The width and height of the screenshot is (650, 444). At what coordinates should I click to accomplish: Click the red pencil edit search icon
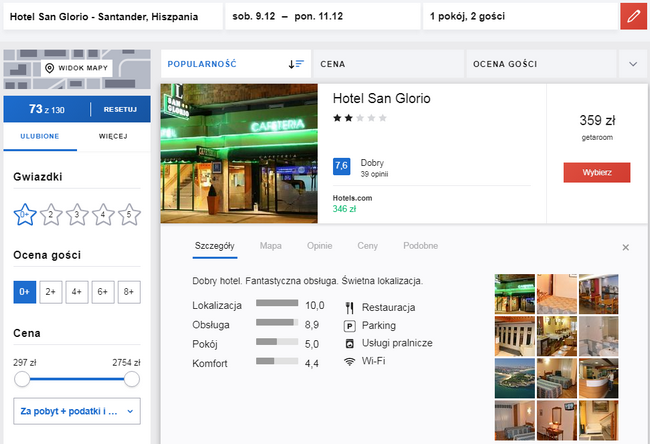(x=634, y=16)
